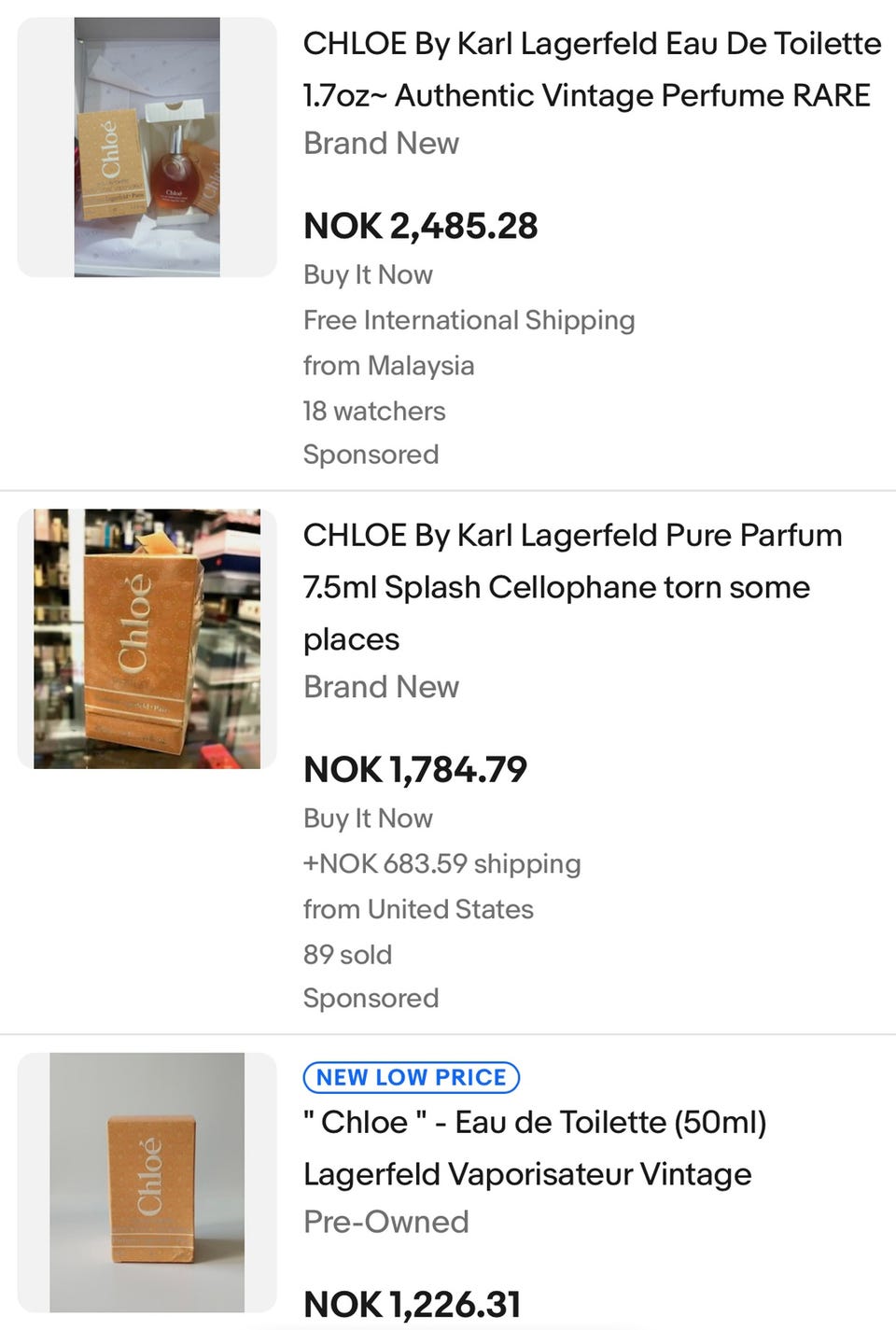Click the NOK 2,485.28 price
This screenshot has height=1330, width=896.
[x=420, y=226]
